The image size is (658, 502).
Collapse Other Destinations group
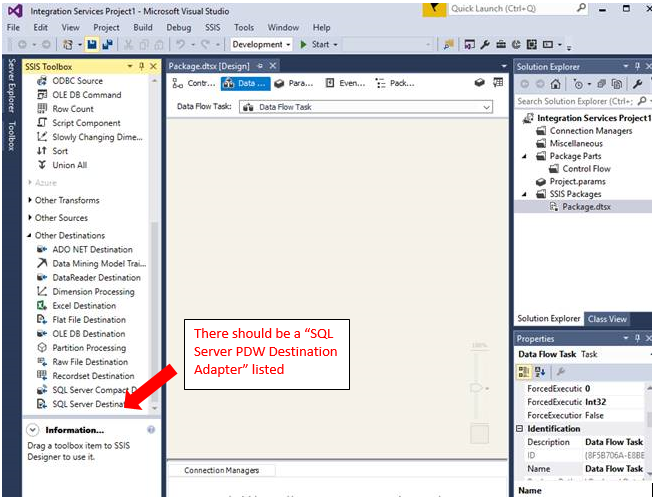coord(29,235)
